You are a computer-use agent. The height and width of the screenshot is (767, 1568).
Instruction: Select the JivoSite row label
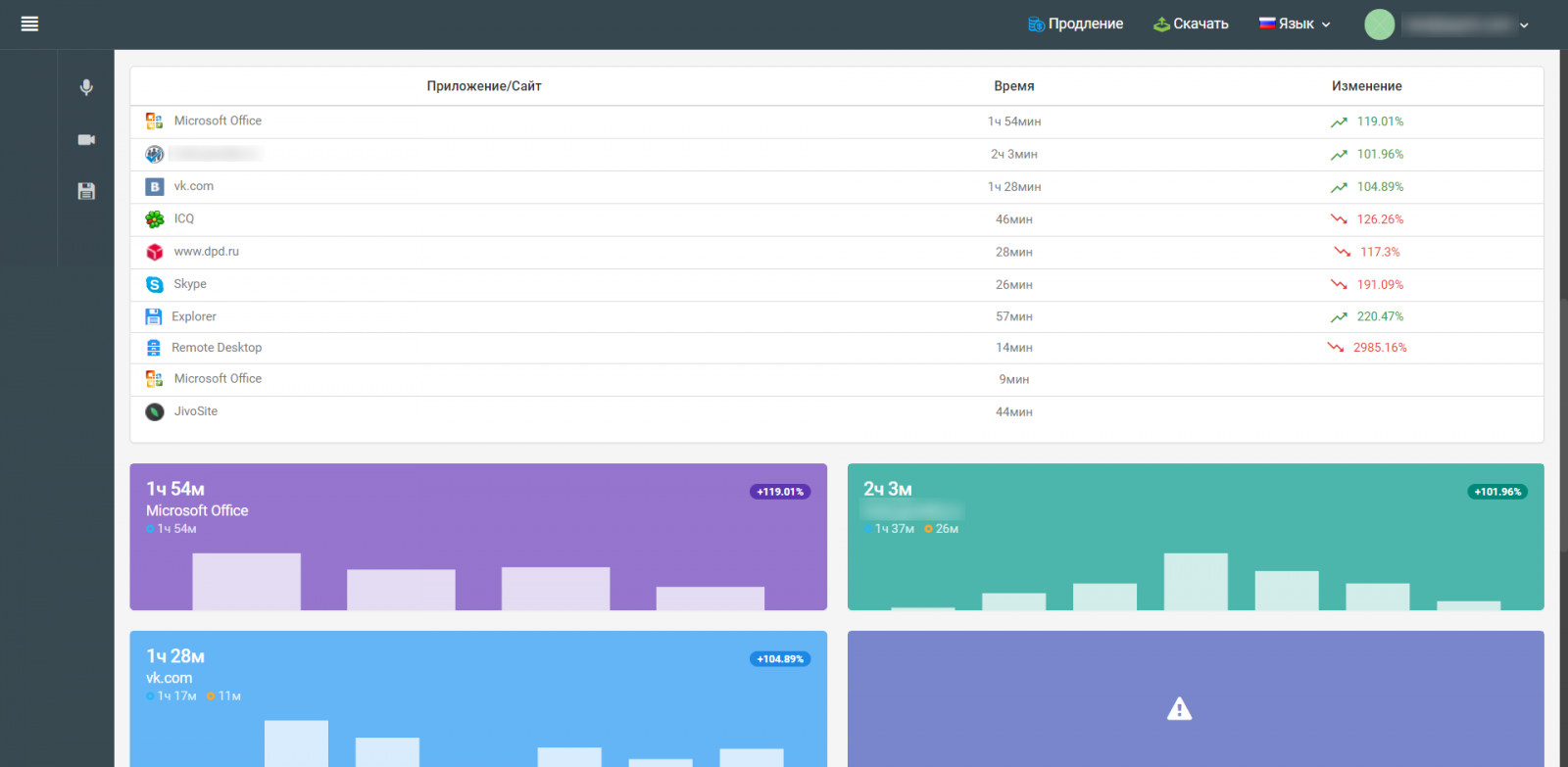[196, 411]
